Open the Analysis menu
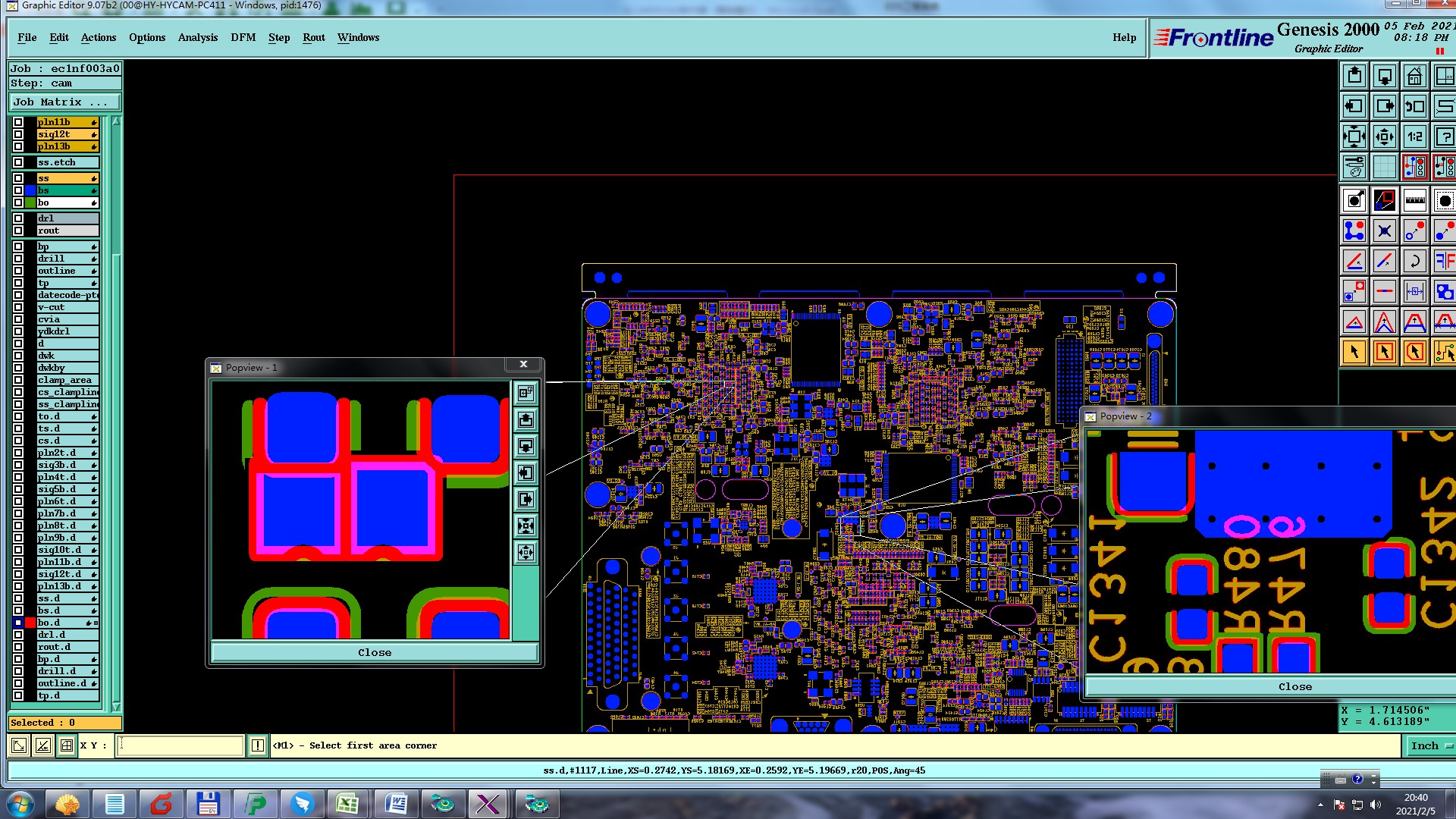This screenshot has height=819, width=1456. pyautogui.click(x=197, y=37)
